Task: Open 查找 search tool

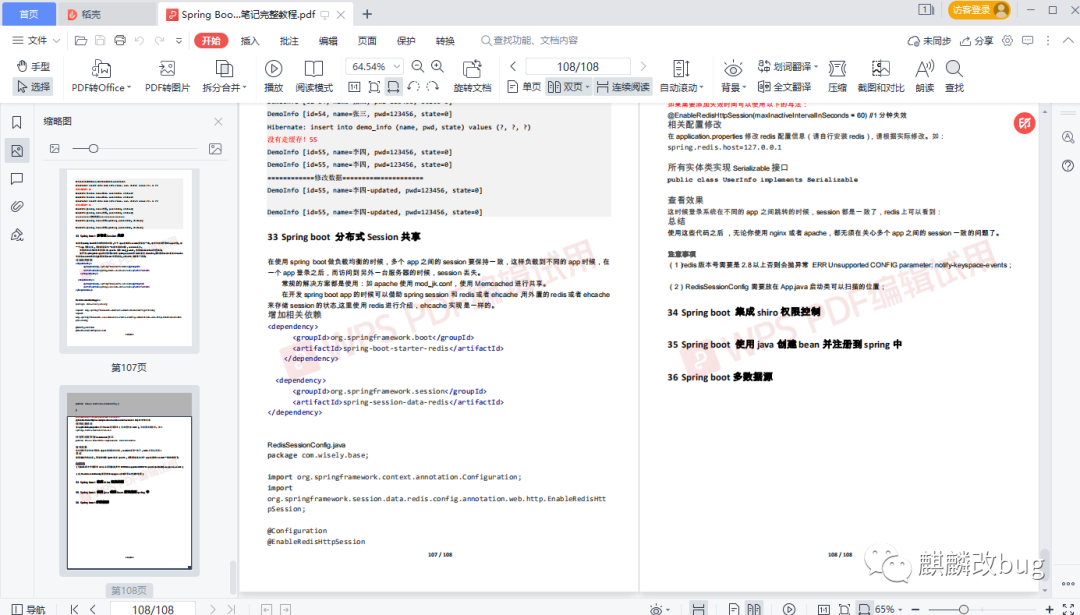Action: [x=954, y=76]
